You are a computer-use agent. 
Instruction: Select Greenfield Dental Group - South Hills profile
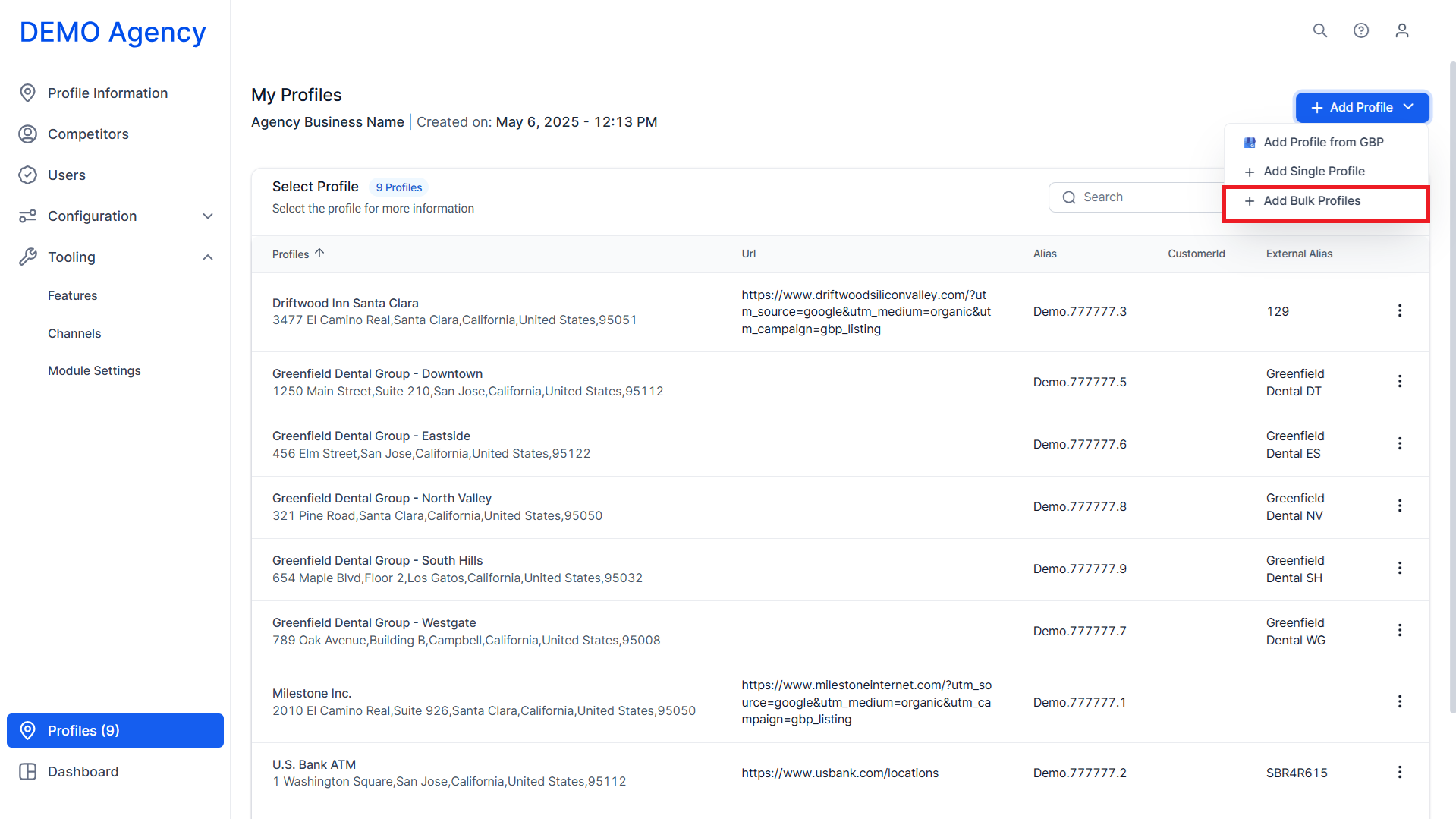click(x=377, y=560)
